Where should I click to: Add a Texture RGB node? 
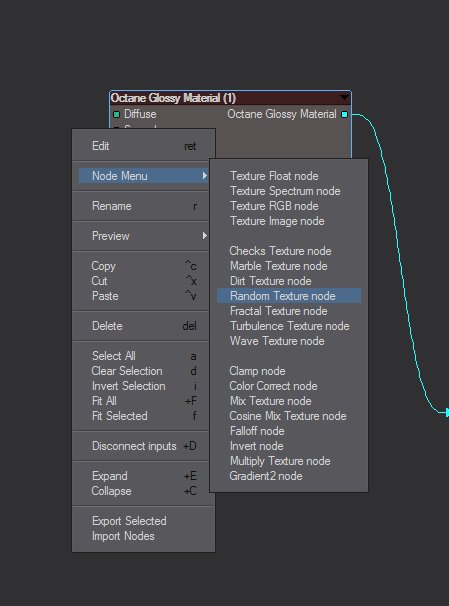pos(289,206)
